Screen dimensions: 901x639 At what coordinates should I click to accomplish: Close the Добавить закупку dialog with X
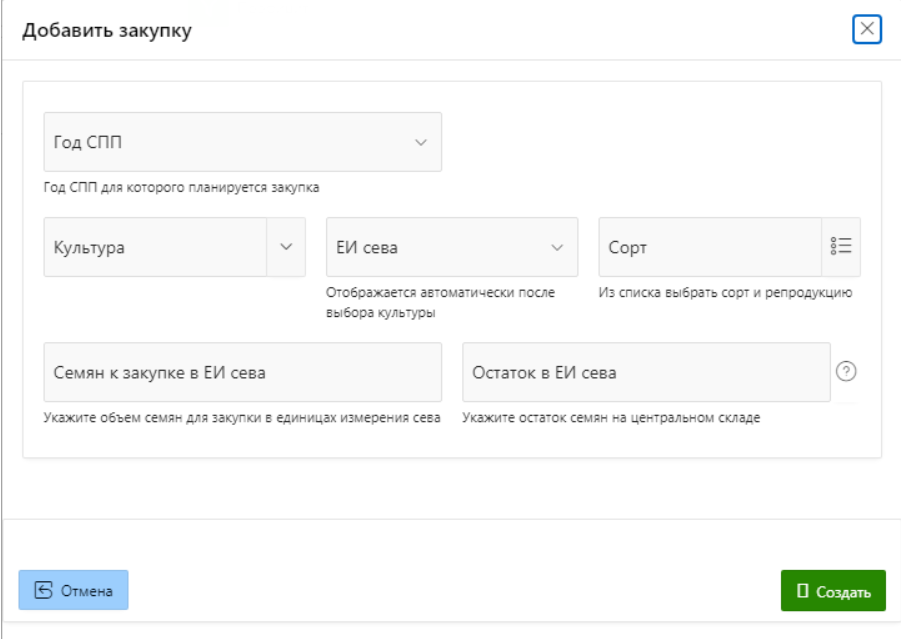(x=866, y=29)
